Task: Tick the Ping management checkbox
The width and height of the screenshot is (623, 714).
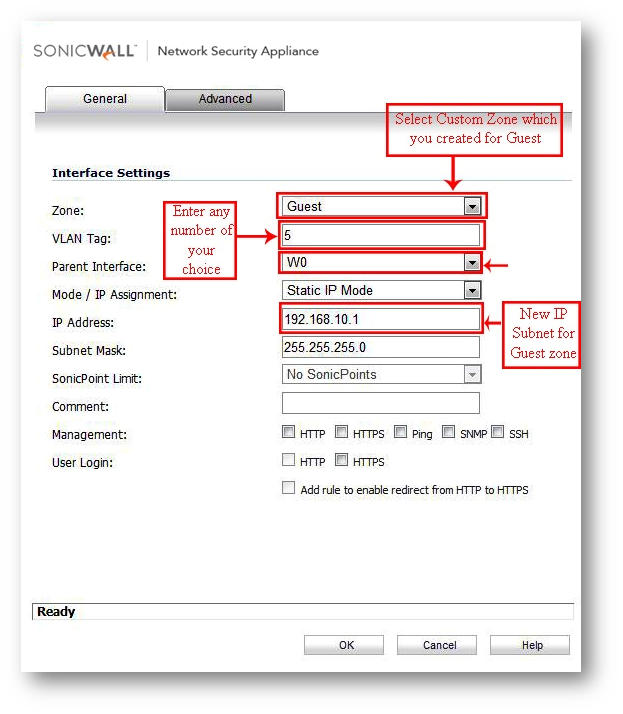Action: coord(400,432)
